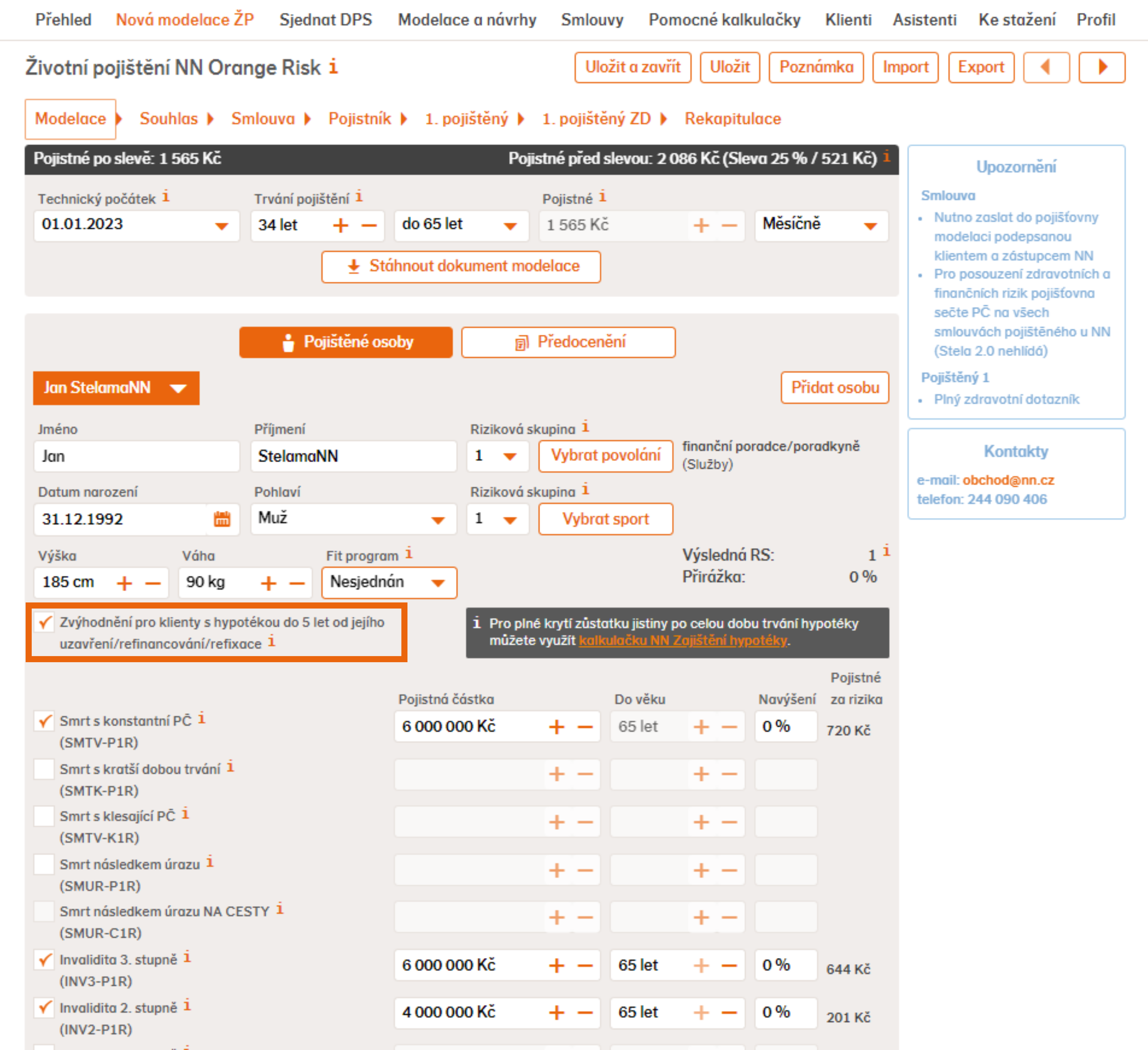Open the Měsíčně payment frequency dropdown

tap(820, 225)
